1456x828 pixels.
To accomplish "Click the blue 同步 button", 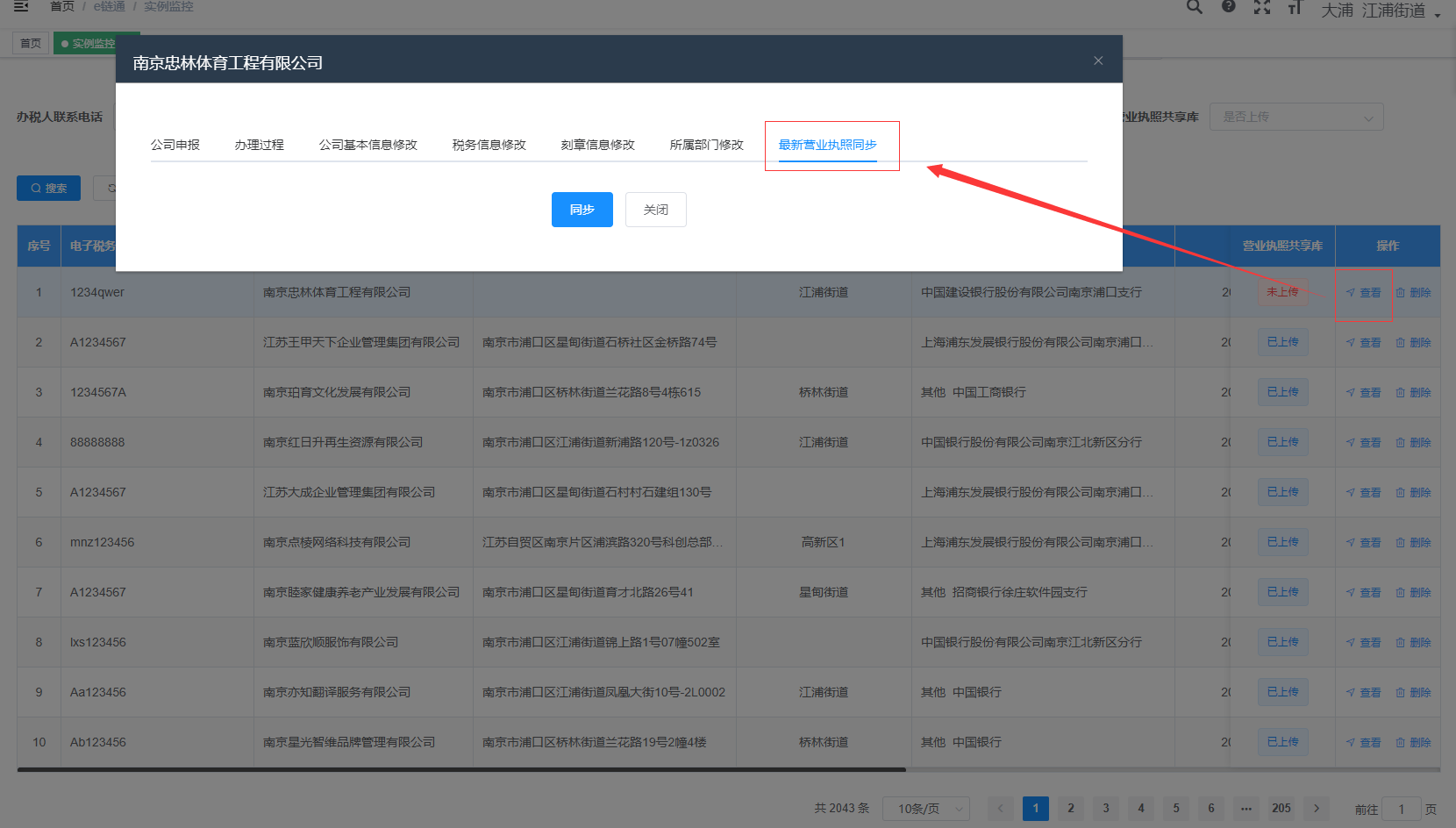I will pos(582,210).
